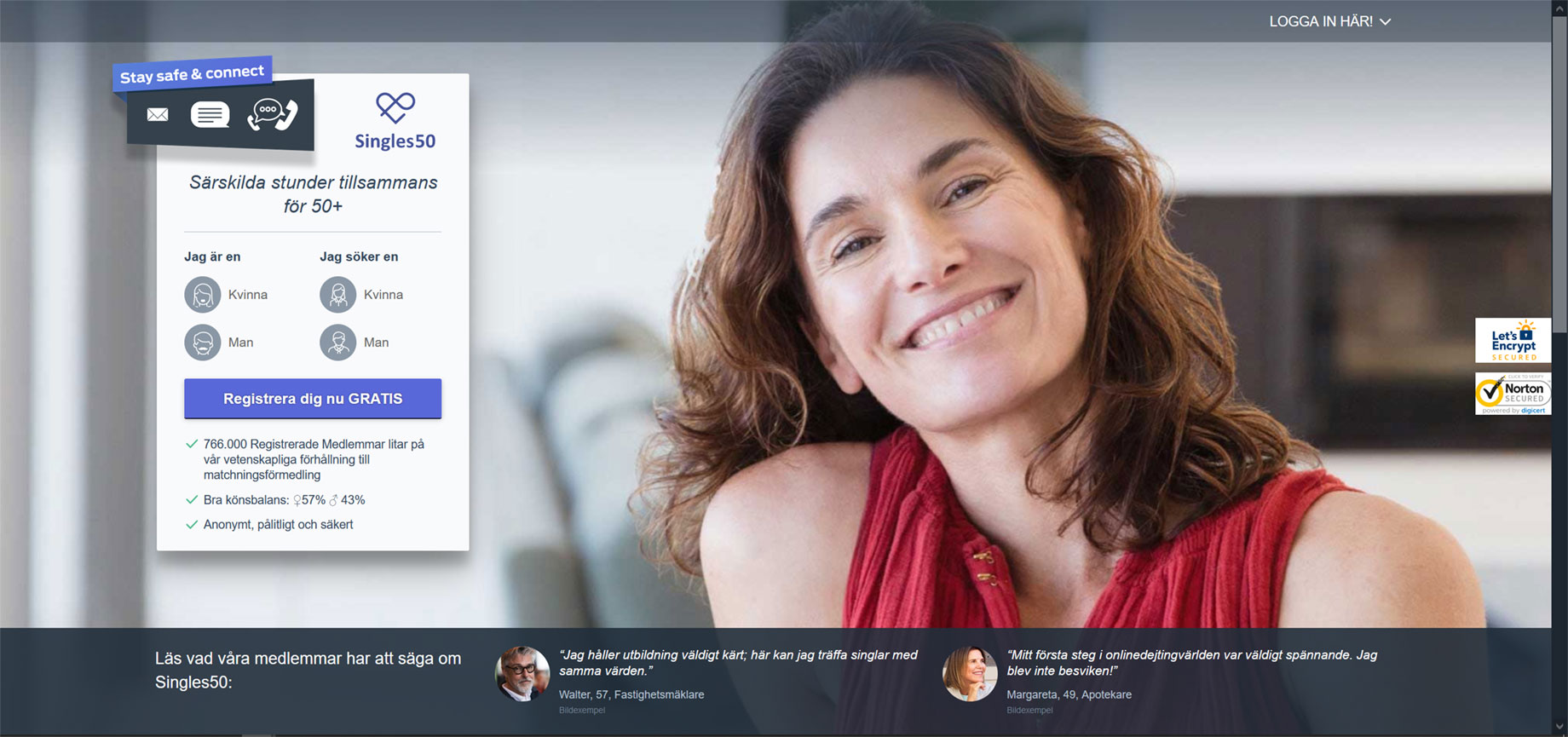
Task: Click Registrera dig nu GRATIS button
Action: (x=313, y=399)
